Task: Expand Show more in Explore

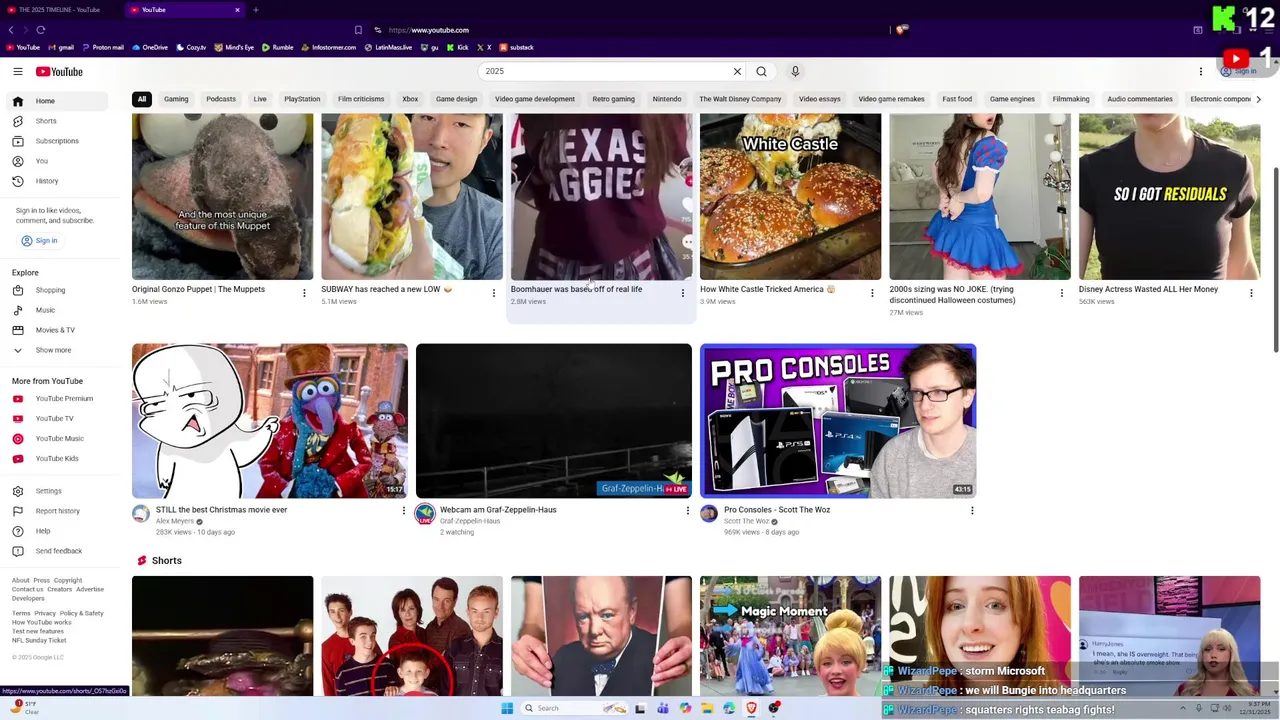Action: coord(58,350)
